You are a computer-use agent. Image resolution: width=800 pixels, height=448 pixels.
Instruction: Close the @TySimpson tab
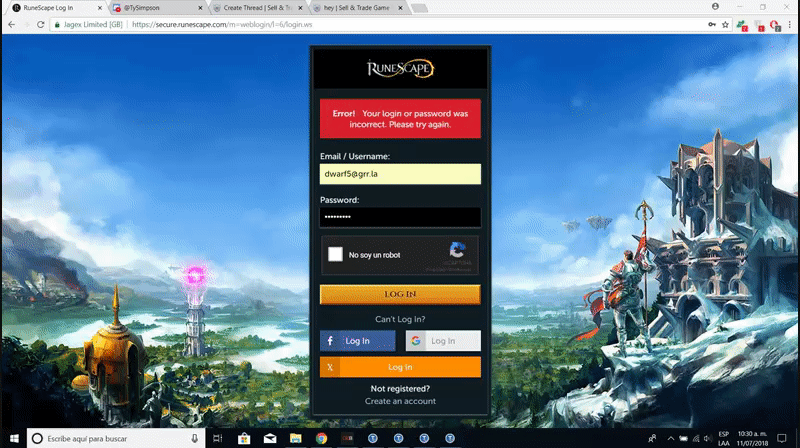pos(200,8)
